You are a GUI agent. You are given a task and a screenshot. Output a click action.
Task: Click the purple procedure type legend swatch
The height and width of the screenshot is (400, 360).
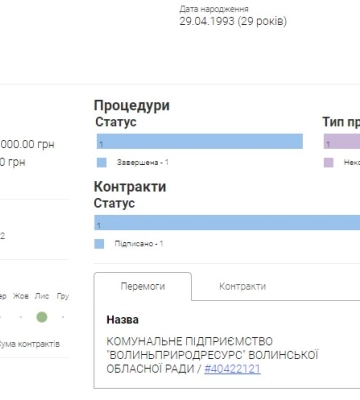click(x=328, y=162)
